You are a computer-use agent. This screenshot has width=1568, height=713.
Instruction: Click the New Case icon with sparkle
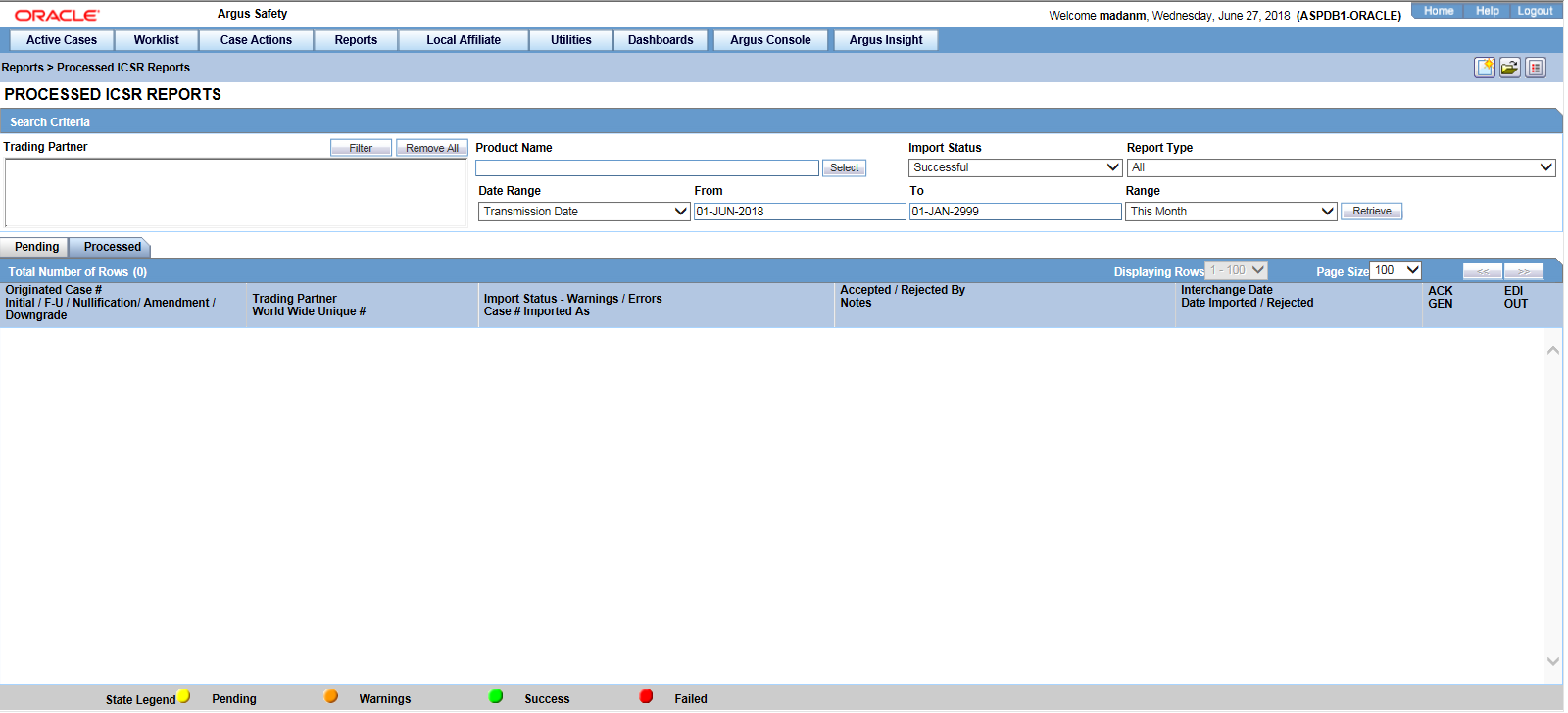click(x=1485, y=68)
